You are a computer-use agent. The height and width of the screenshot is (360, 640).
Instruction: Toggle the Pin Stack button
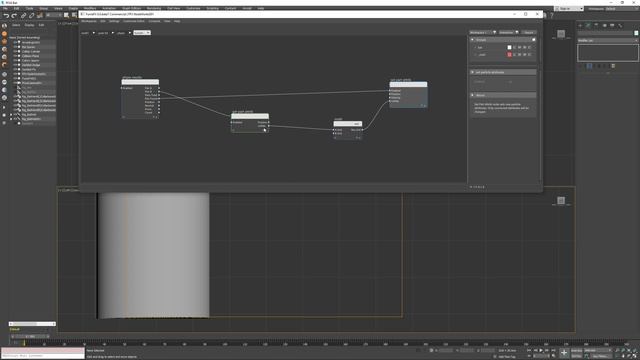point(581,66)
